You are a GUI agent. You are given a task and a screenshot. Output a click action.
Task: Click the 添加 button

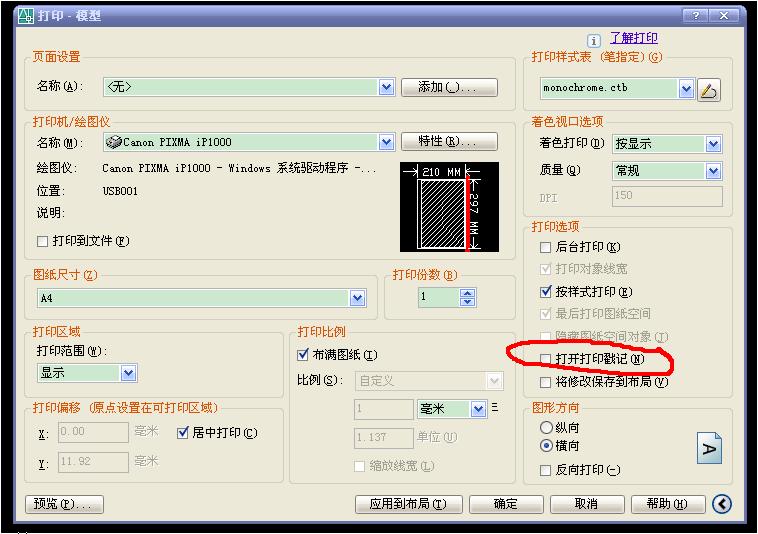pyautogui.click(x=449, y=87)
